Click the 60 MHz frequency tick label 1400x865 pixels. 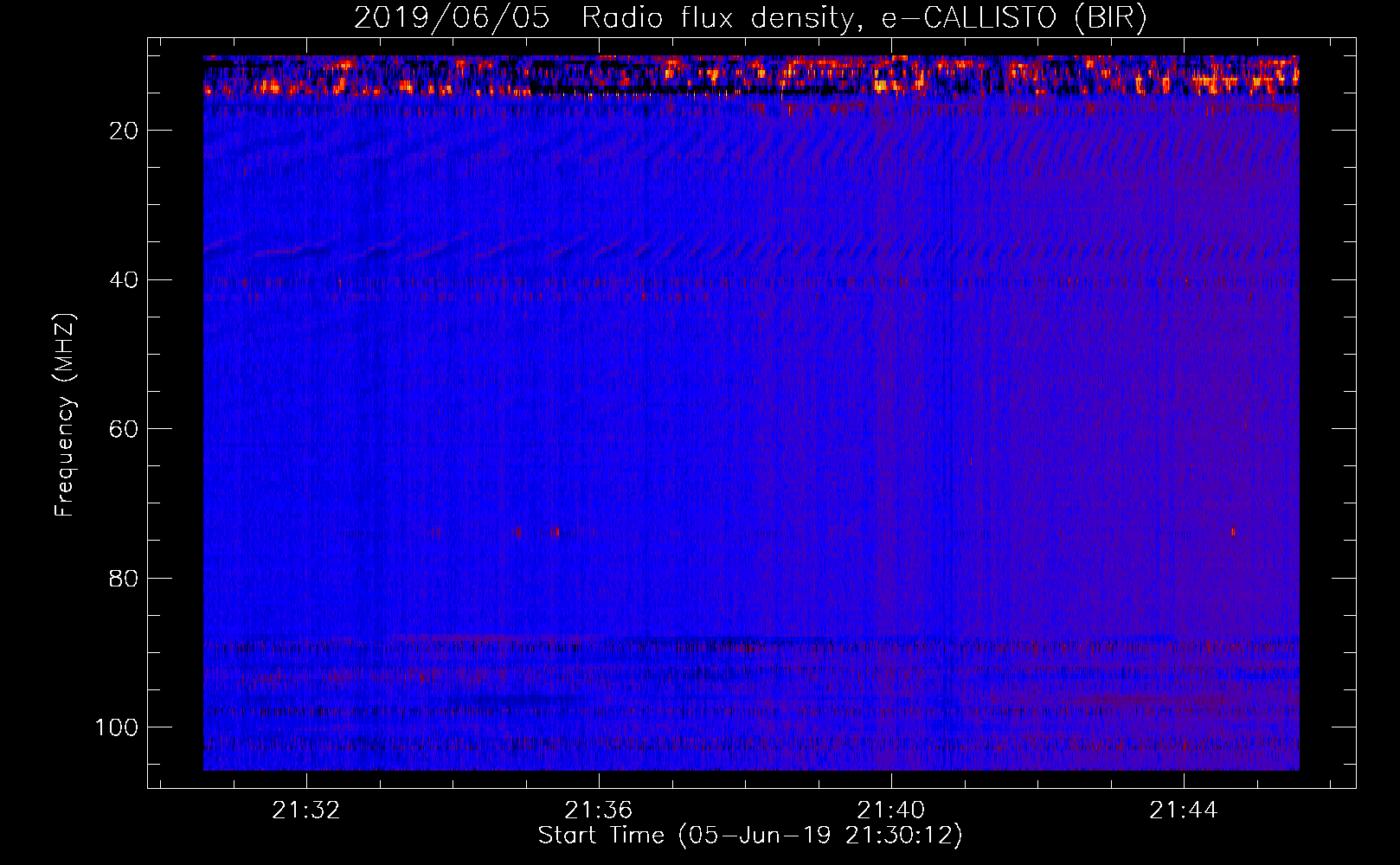pyautogui.click(x=124, y=429)
